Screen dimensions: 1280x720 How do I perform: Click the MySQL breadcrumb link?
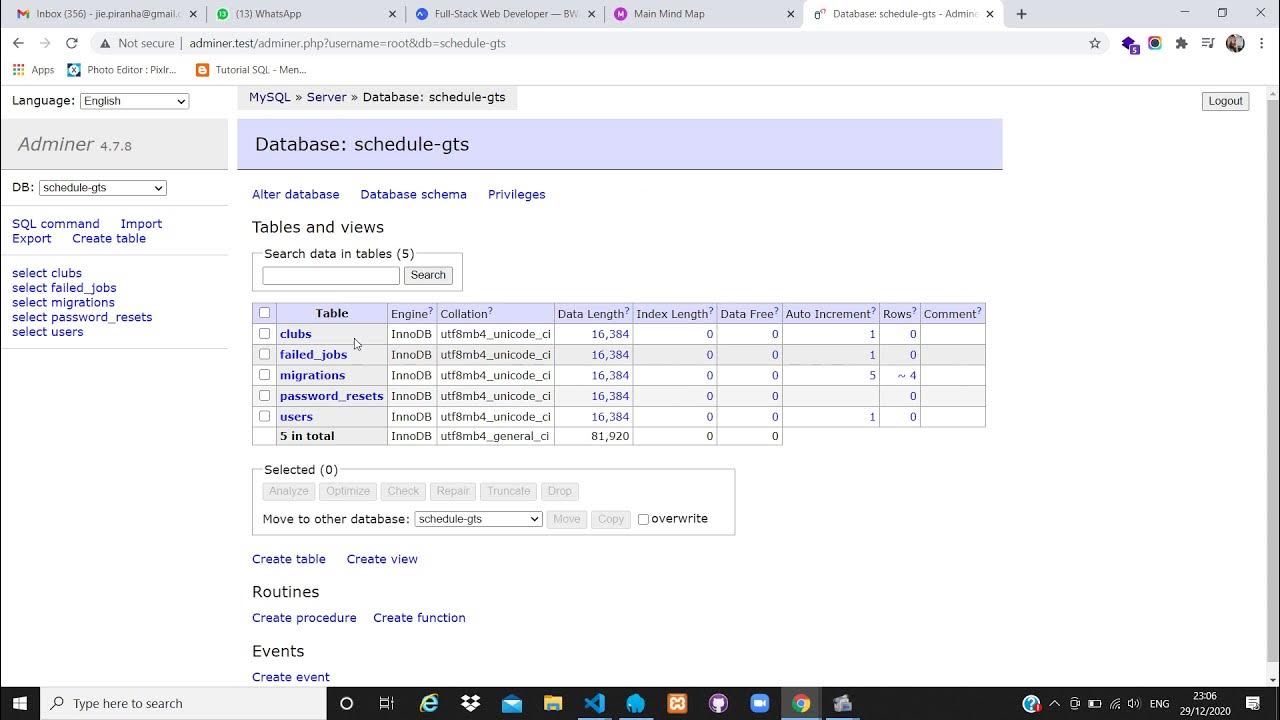270,97
